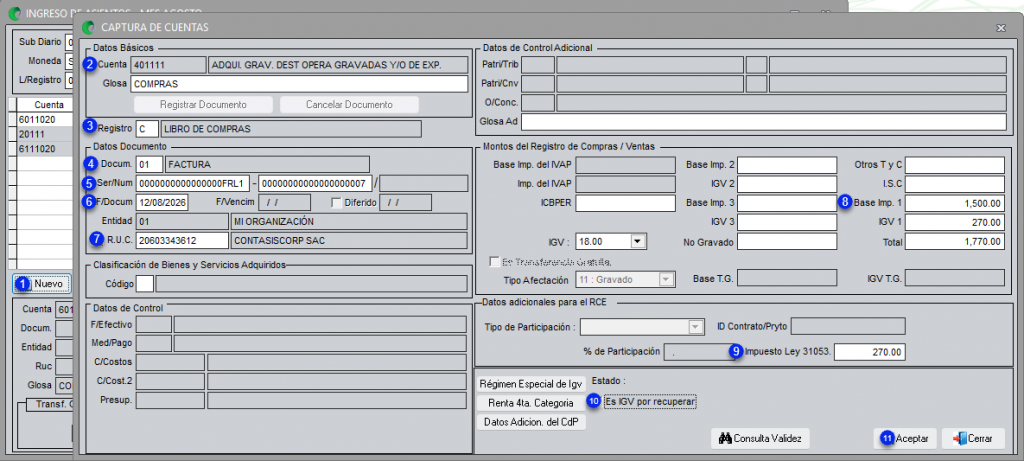Click the Base Imp. 3 field
The height and width of the screenshot is (461, 1024).
[787, 203]
